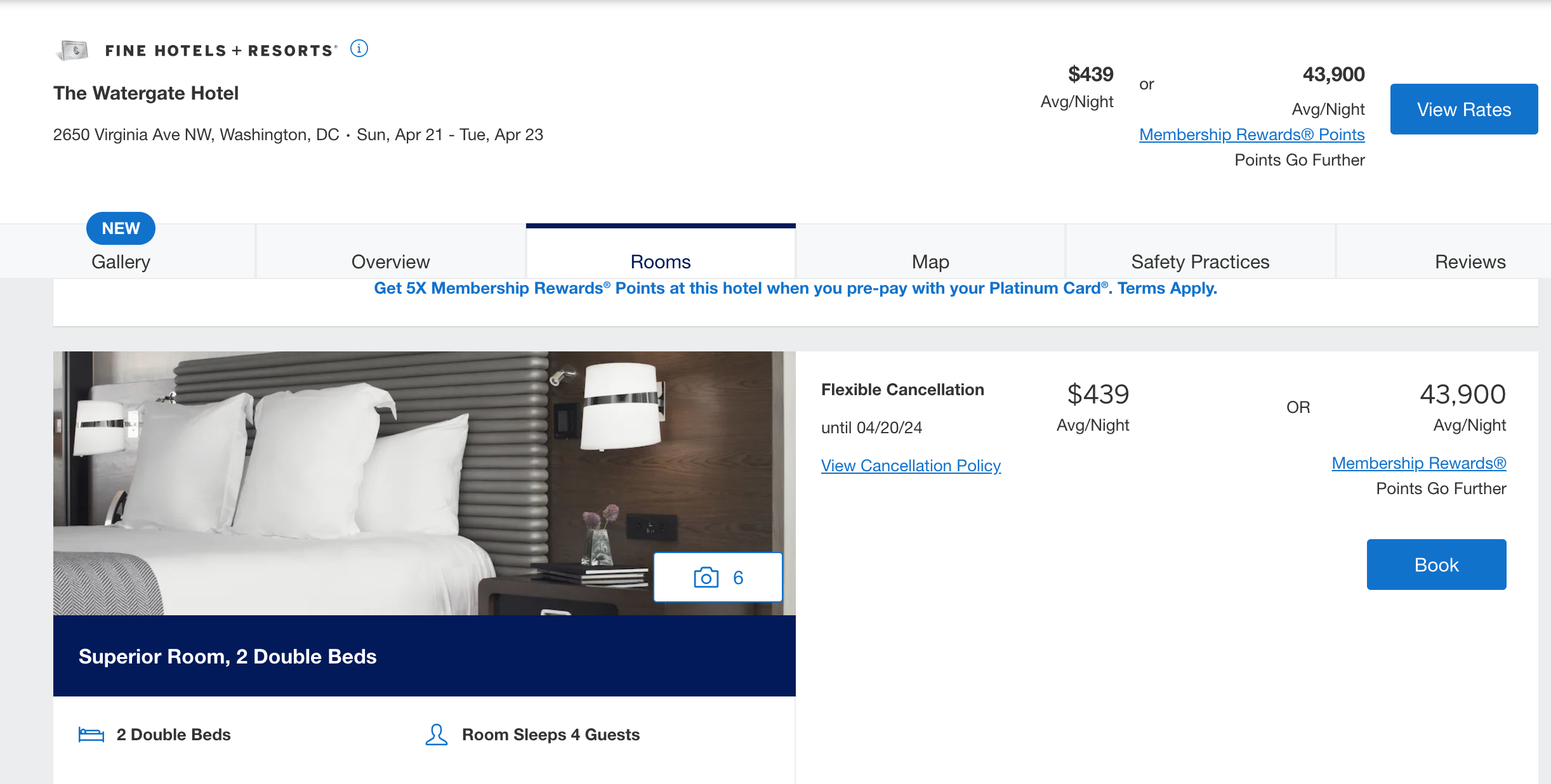
Task: Open Membership Rewards® link in room card
Action: tap(1419, 463)
